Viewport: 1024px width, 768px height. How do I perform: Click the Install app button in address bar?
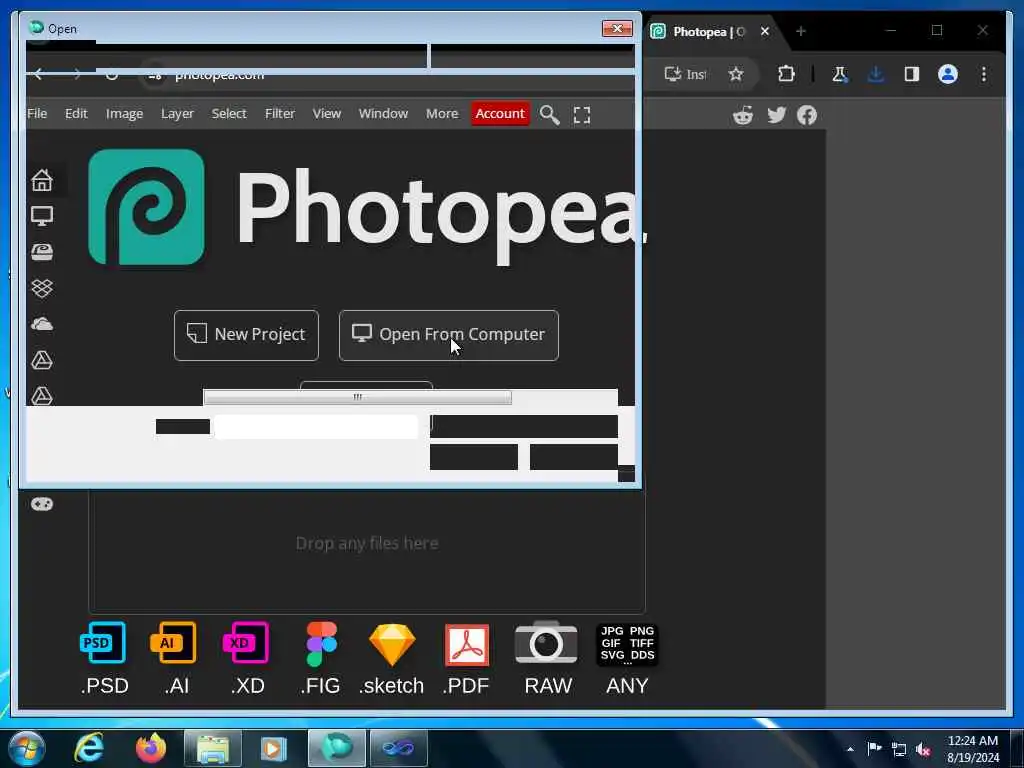click(685, 74)
